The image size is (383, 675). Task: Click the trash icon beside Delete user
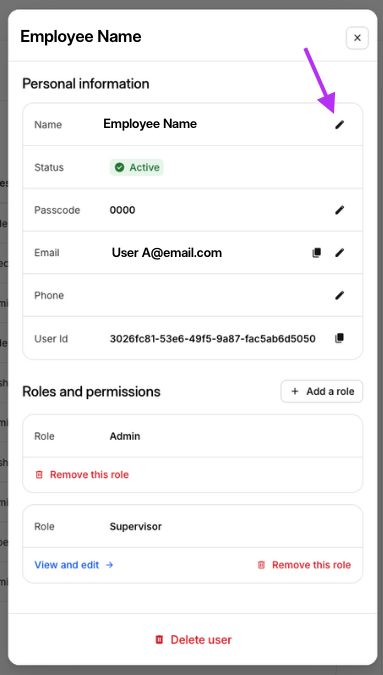point(159,640)
